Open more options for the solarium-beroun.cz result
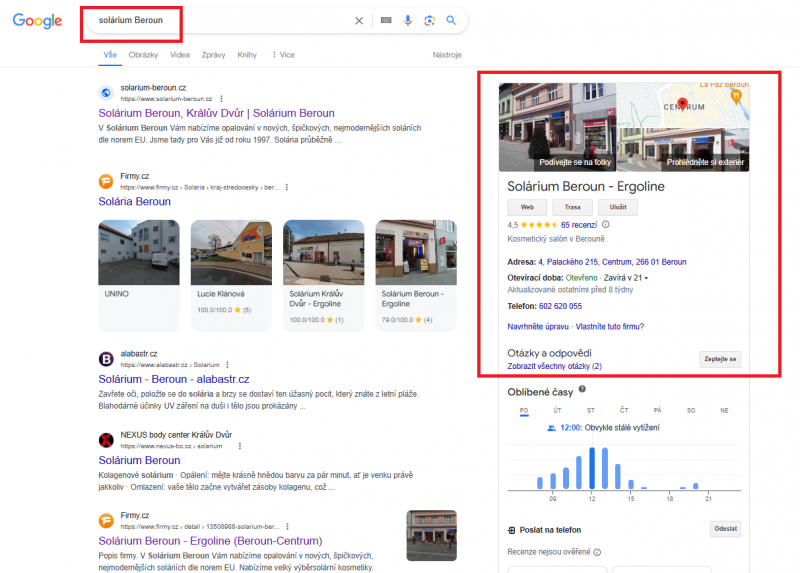This screenshot has height=573, width=800. (x=221, y=98)
